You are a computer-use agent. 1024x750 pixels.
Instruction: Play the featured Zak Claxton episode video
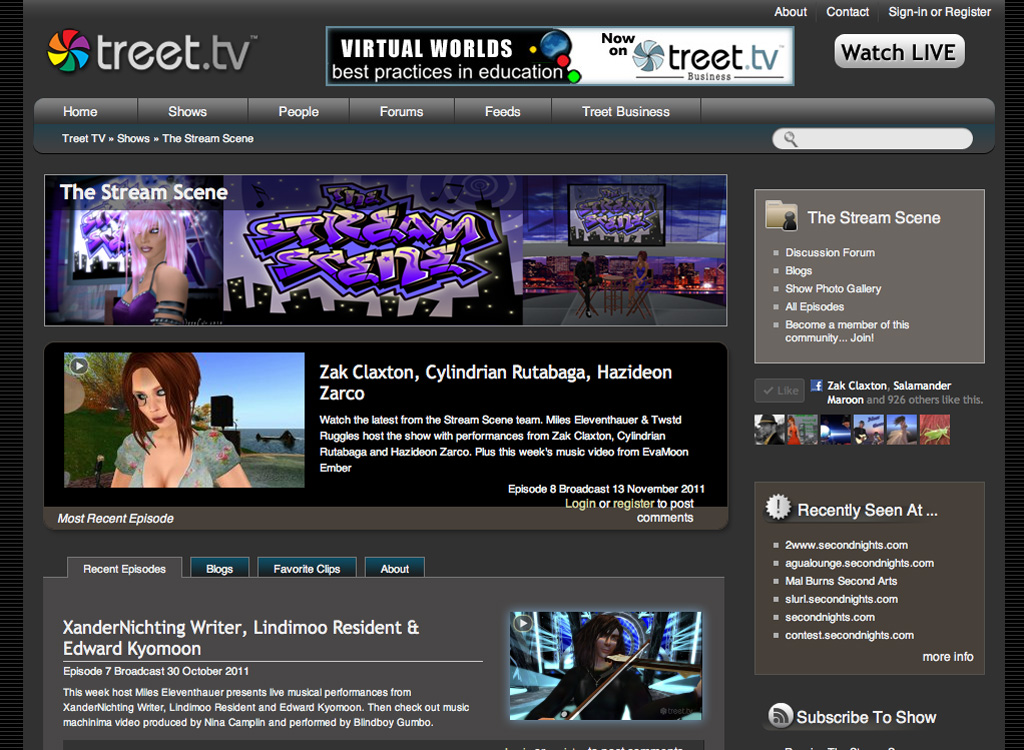point(78,366)
